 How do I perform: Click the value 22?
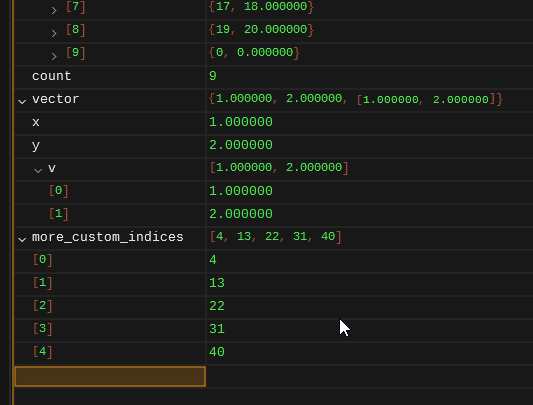pos(217,306)
